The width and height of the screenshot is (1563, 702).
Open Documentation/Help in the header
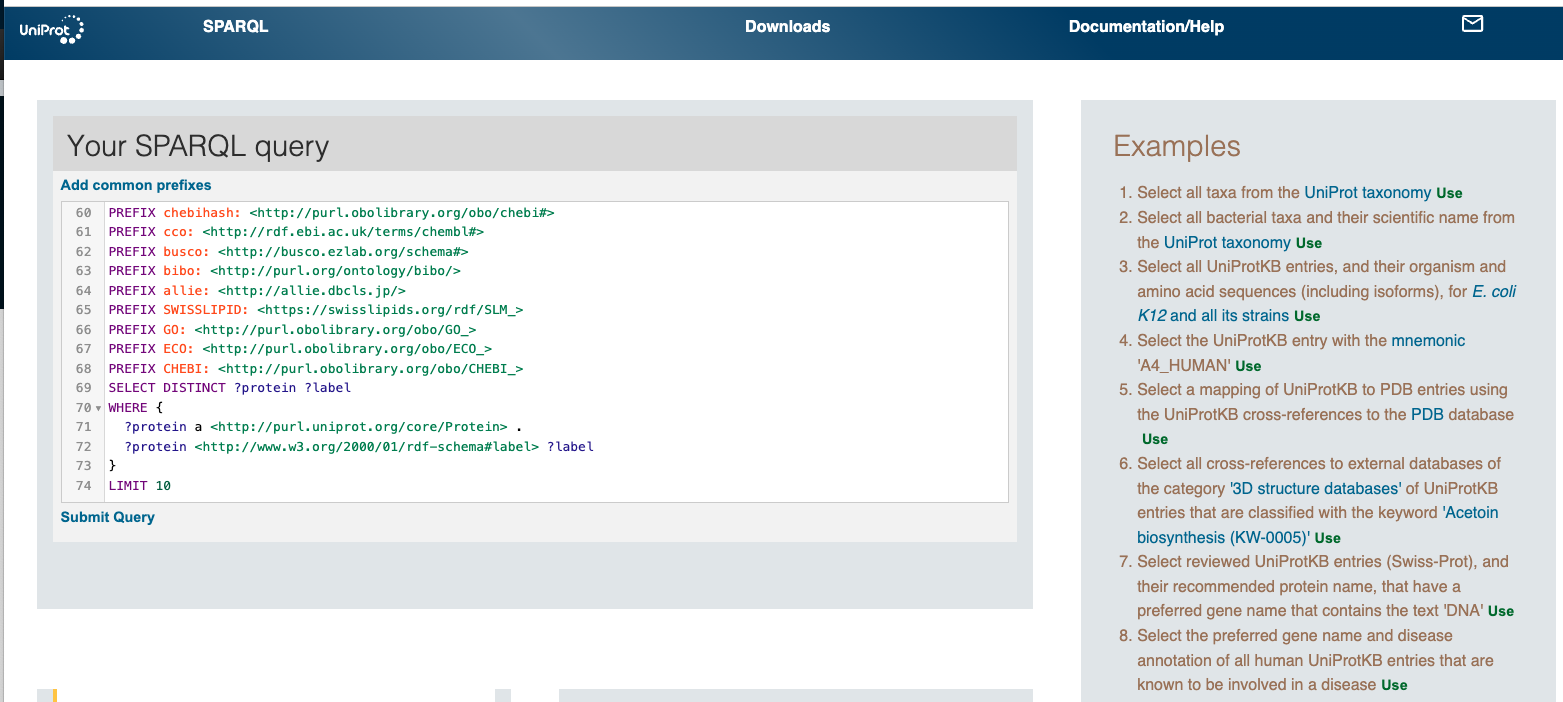(x=1146, y=27)
